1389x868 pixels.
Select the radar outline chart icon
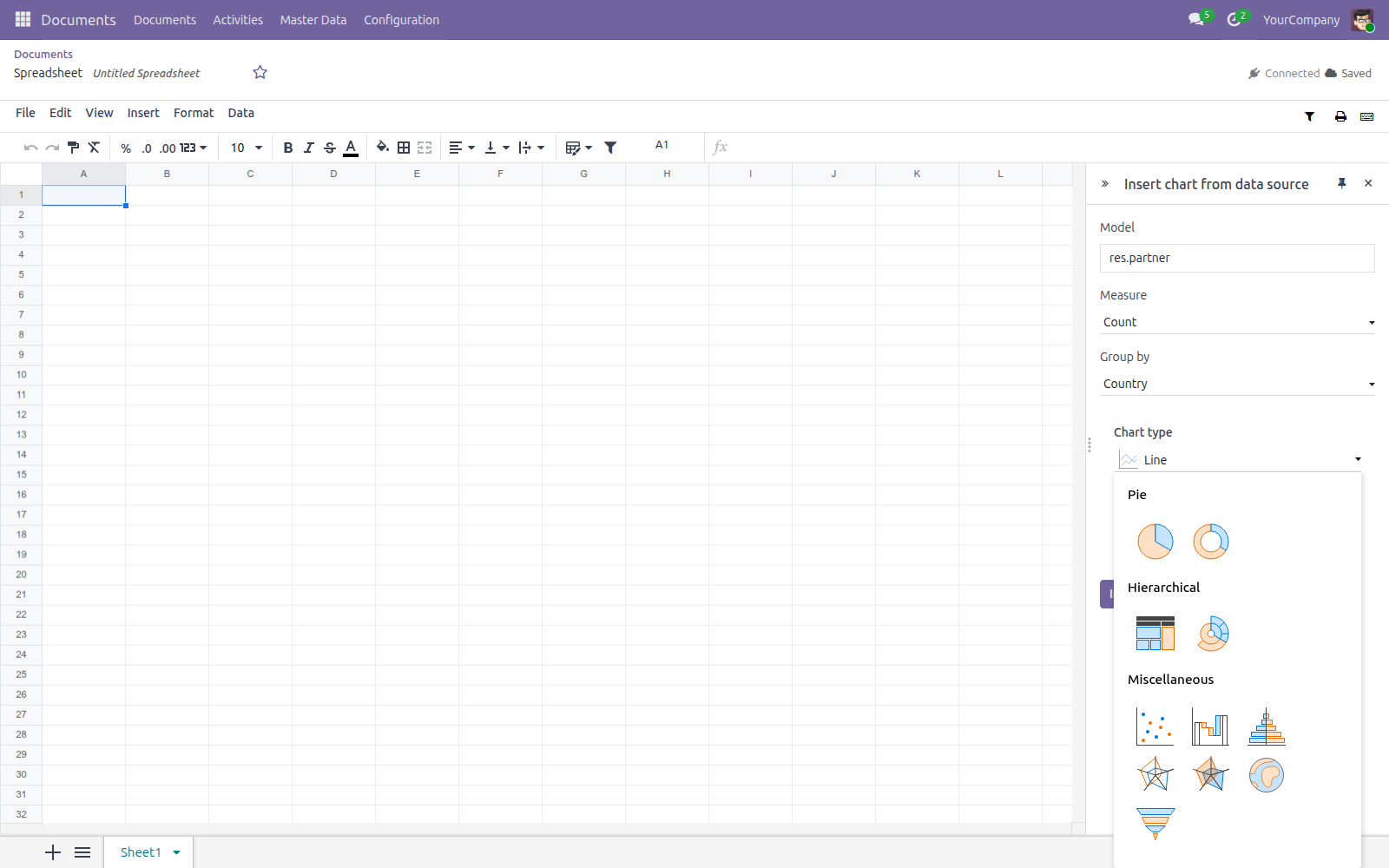[1155, 774]
